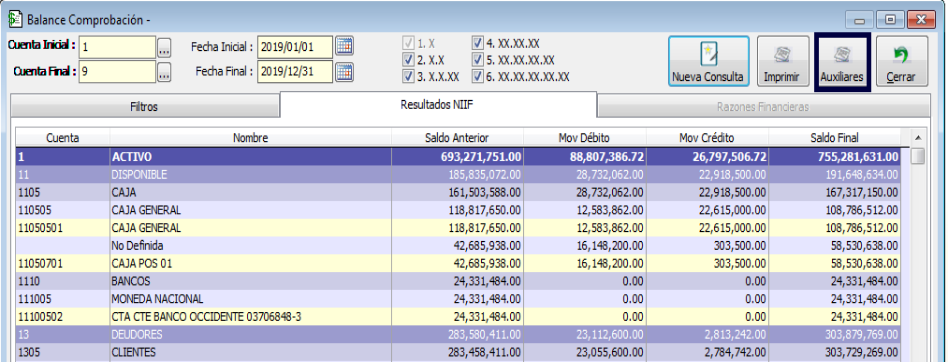Click the Saldo Anterior column header
The image size is (949, 362).
[458, 138]
